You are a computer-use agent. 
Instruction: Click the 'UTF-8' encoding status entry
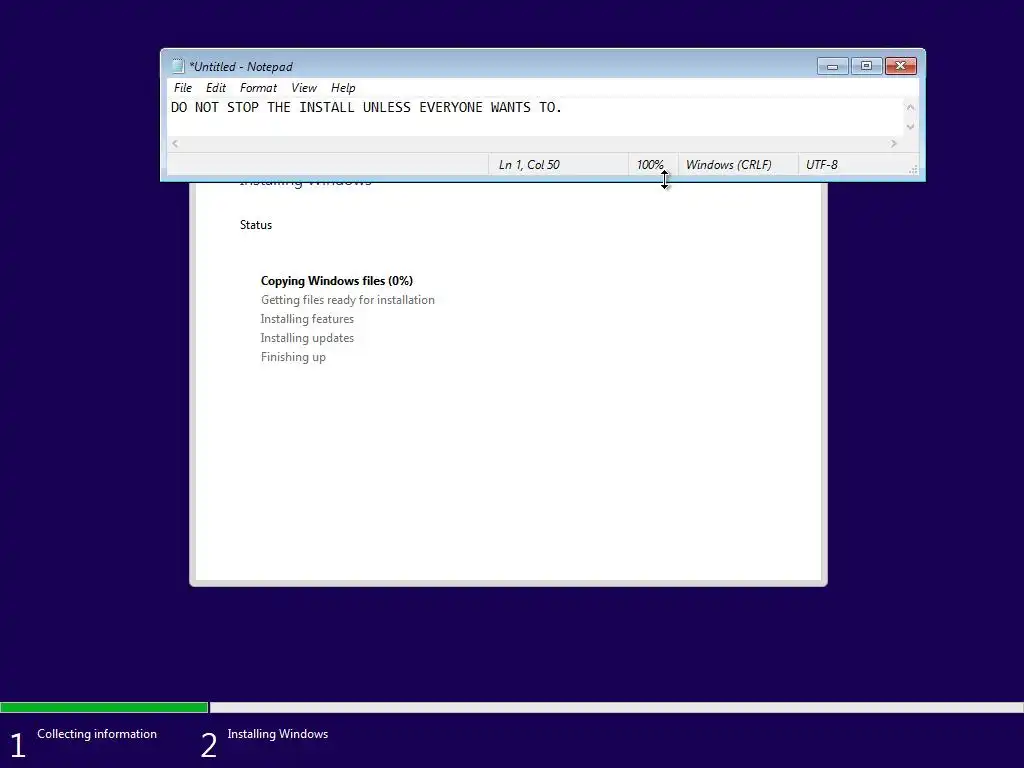(x=822, y=165)
